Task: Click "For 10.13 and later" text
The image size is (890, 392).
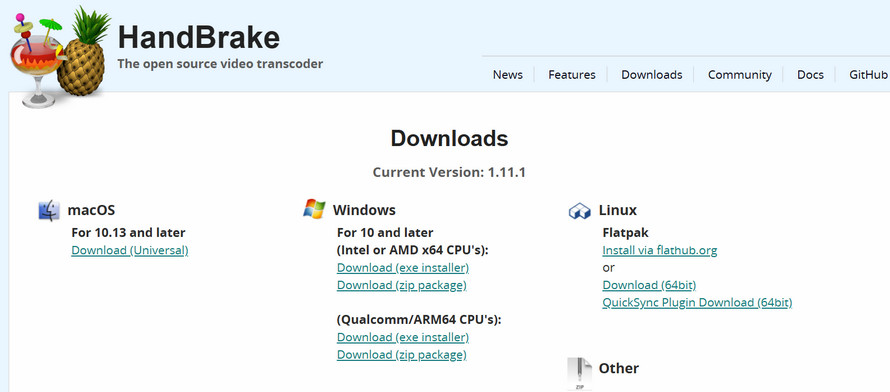Action: click(128, 233)
